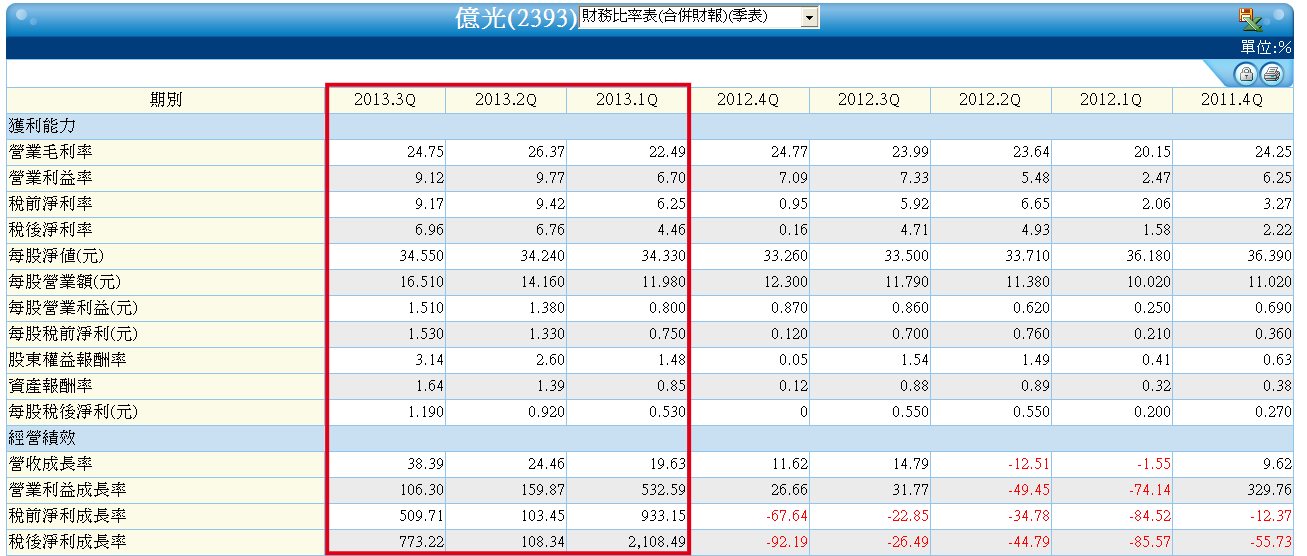Export the table to Excel

(1251, 18)
